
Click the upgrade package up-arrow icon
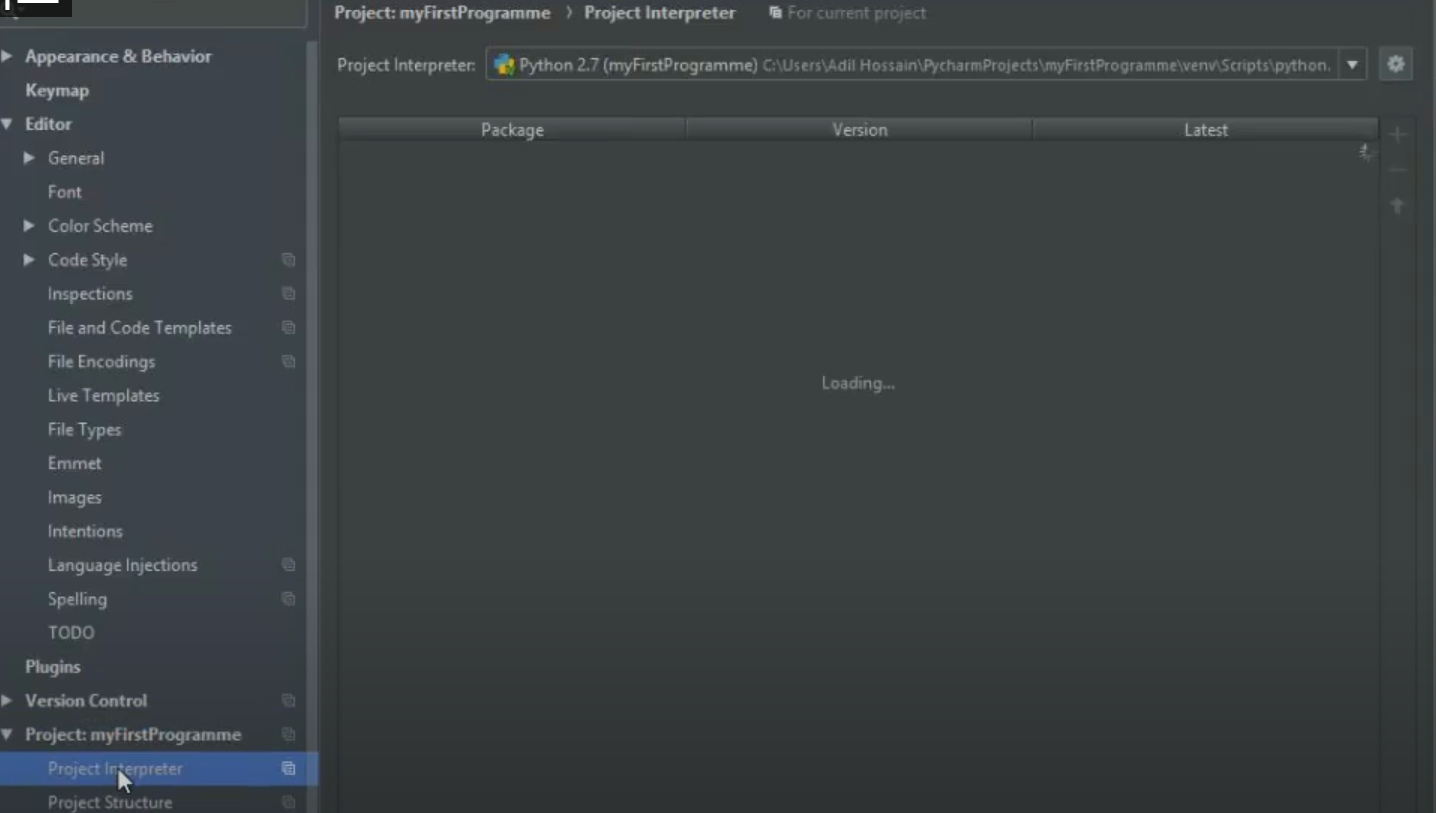click(x=1398, y=206)
